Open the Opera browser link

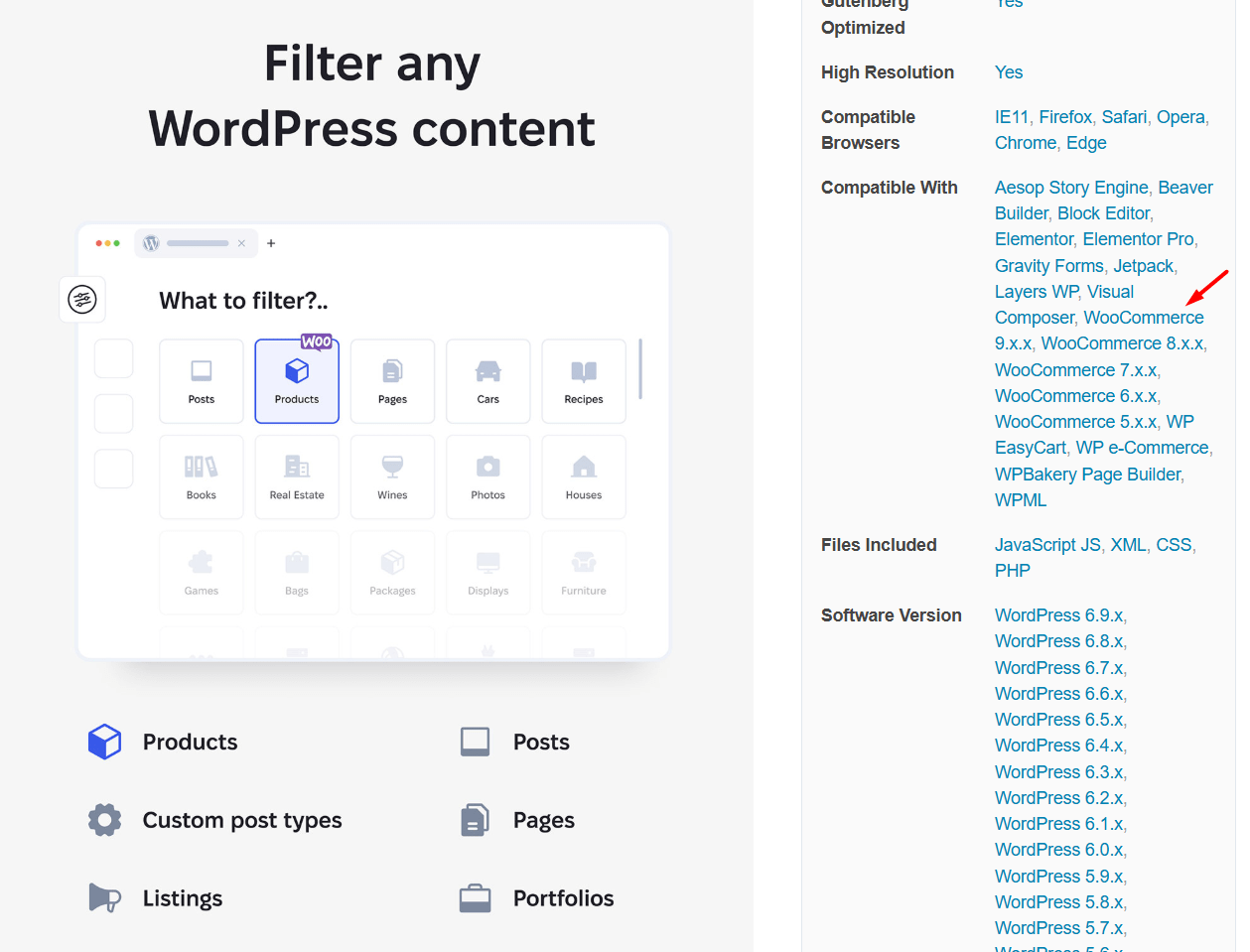pos(1181,117)
